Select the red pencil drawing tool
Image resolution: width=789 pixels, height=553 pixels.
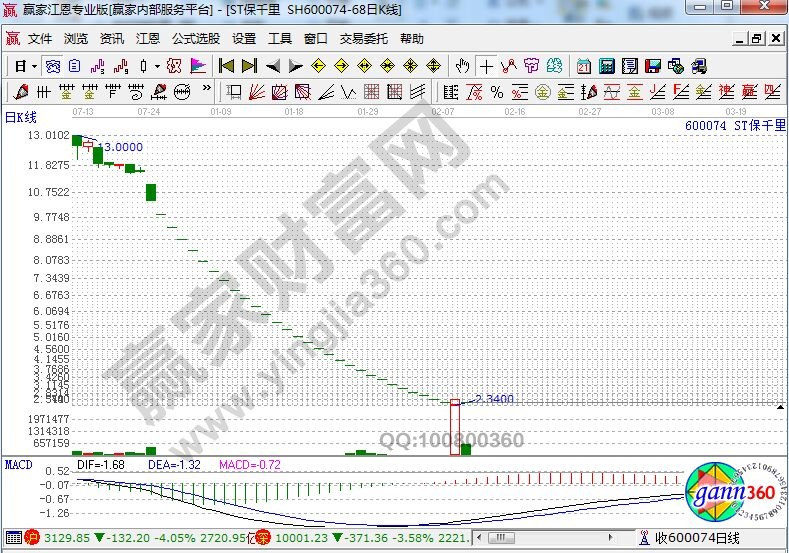[21, 92]
